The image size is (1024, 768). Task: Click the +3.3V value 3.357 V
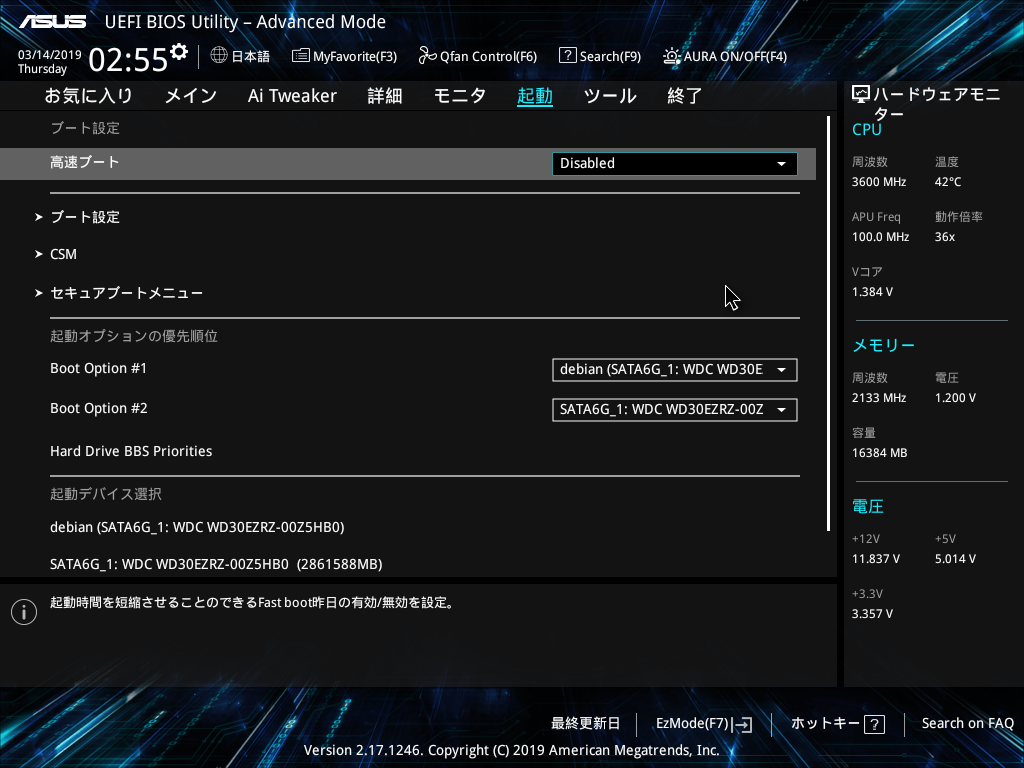pos(872,614)
